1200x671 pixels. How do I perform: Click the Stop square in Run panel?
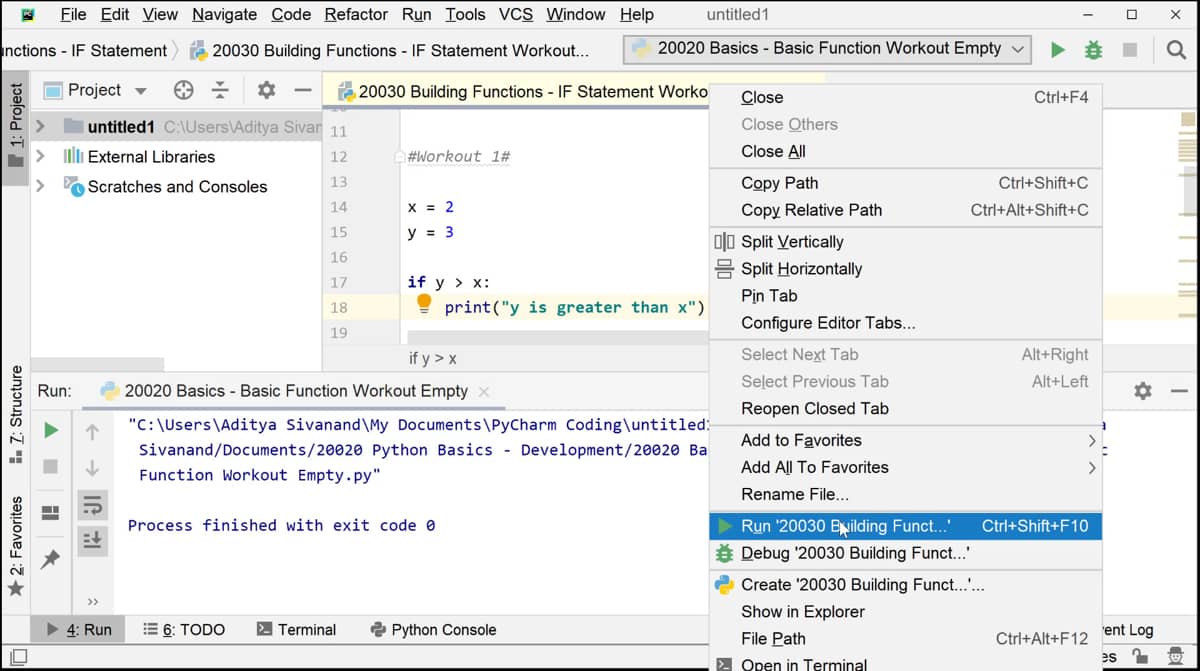(51, 467)
